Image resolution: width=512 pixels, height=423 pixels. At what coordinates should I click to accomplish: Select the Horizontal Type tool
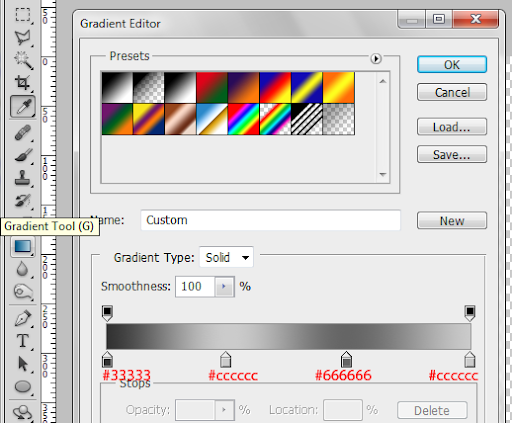tap(23, 341)
